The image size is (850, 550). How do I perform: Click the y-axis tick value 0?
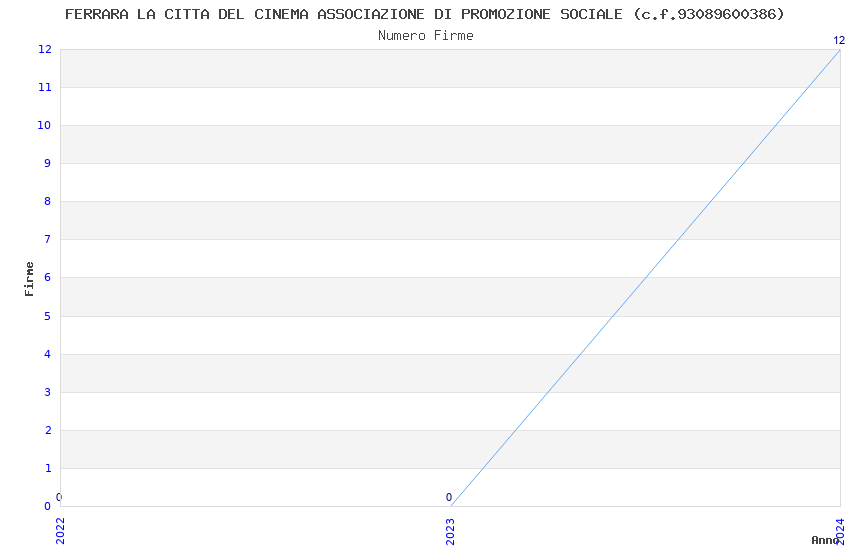pyautogui.click(x=48, y=506)
